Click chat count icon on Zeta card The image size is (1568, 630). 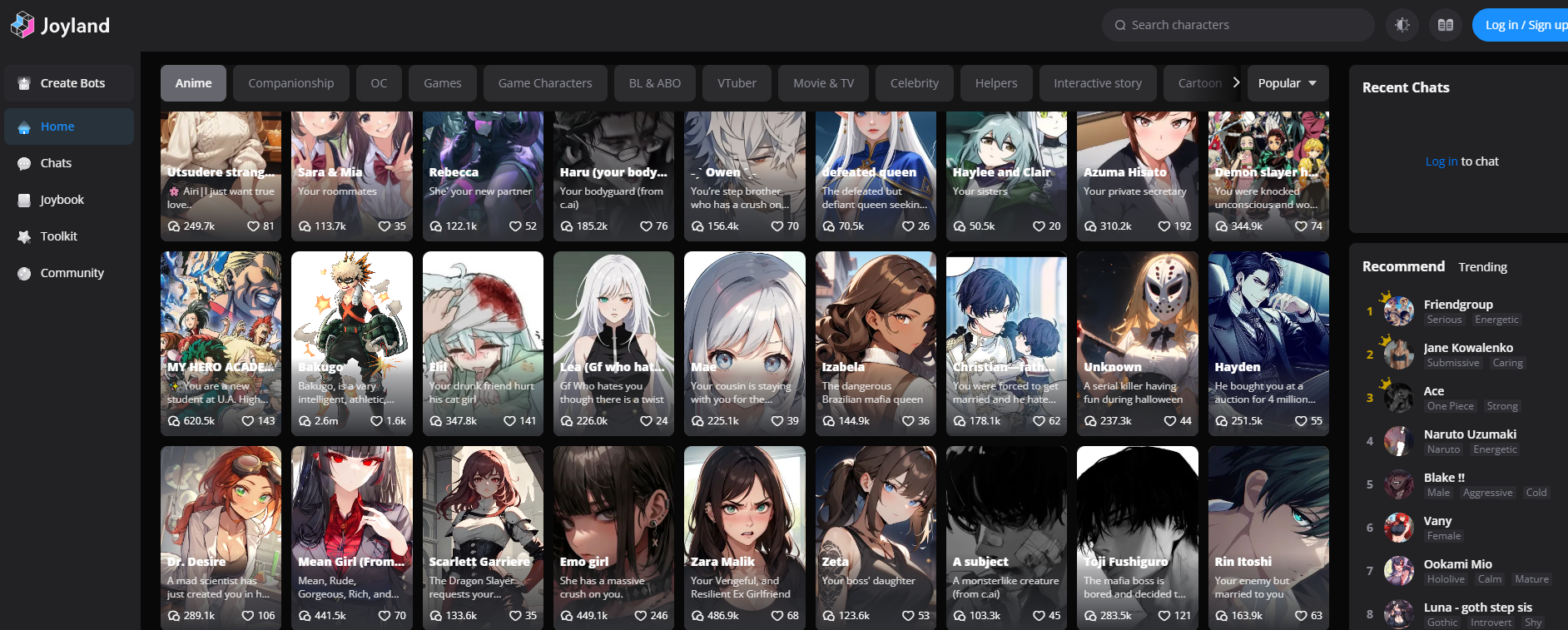click(x=829, y=616)
